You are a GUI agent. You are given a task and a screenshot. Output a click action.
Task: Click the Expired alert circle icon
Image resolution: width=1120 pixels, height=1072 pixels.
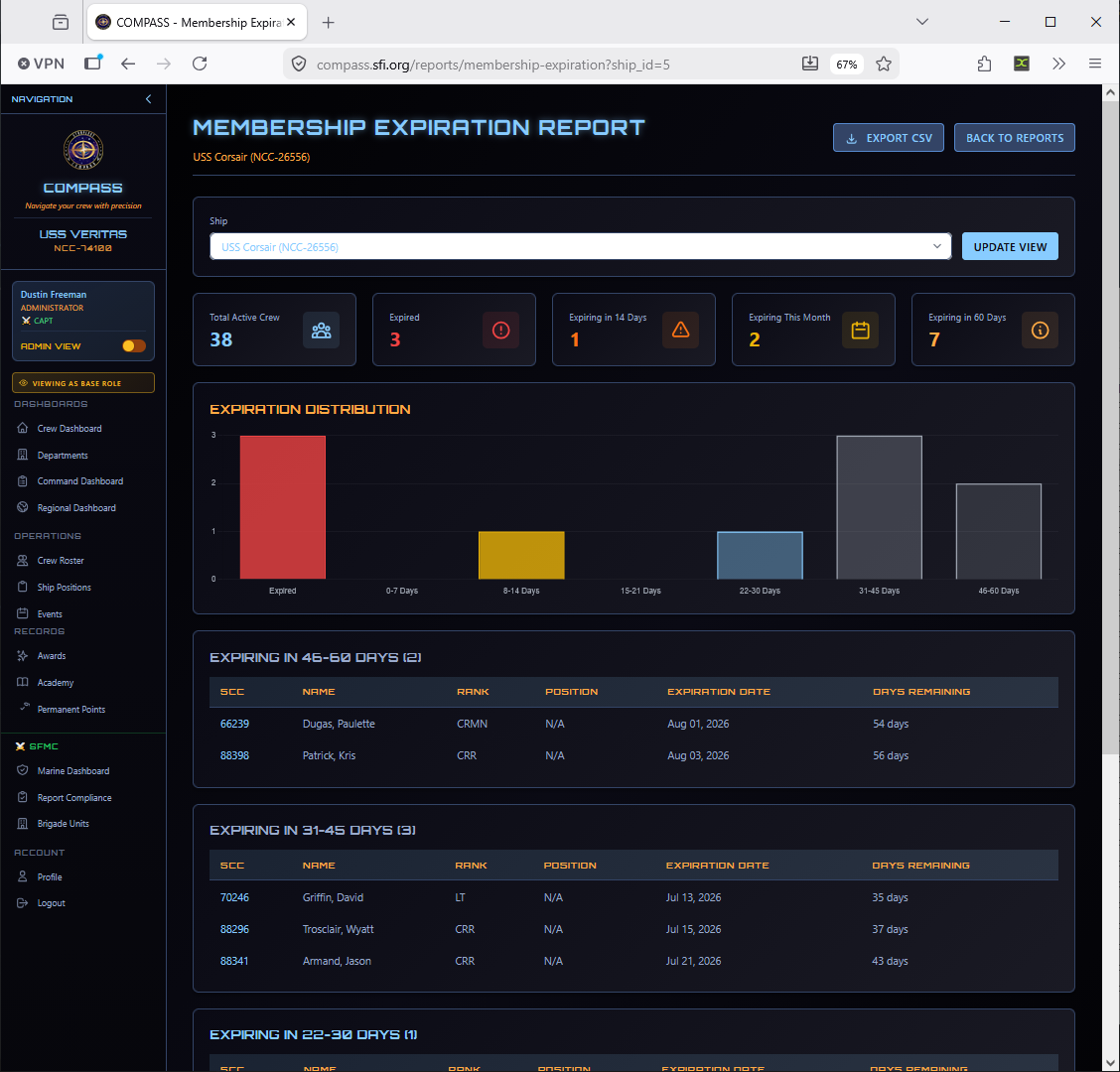pos(500,330)
